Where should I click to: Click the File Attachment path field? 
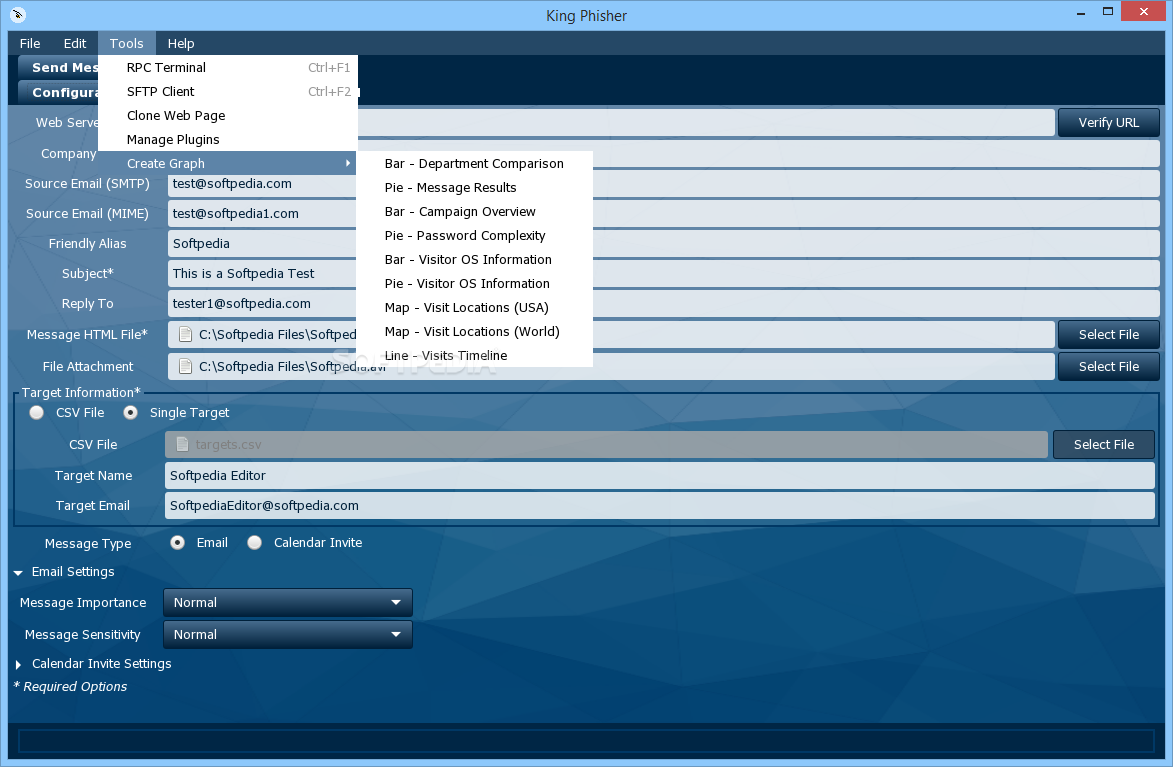611,366
